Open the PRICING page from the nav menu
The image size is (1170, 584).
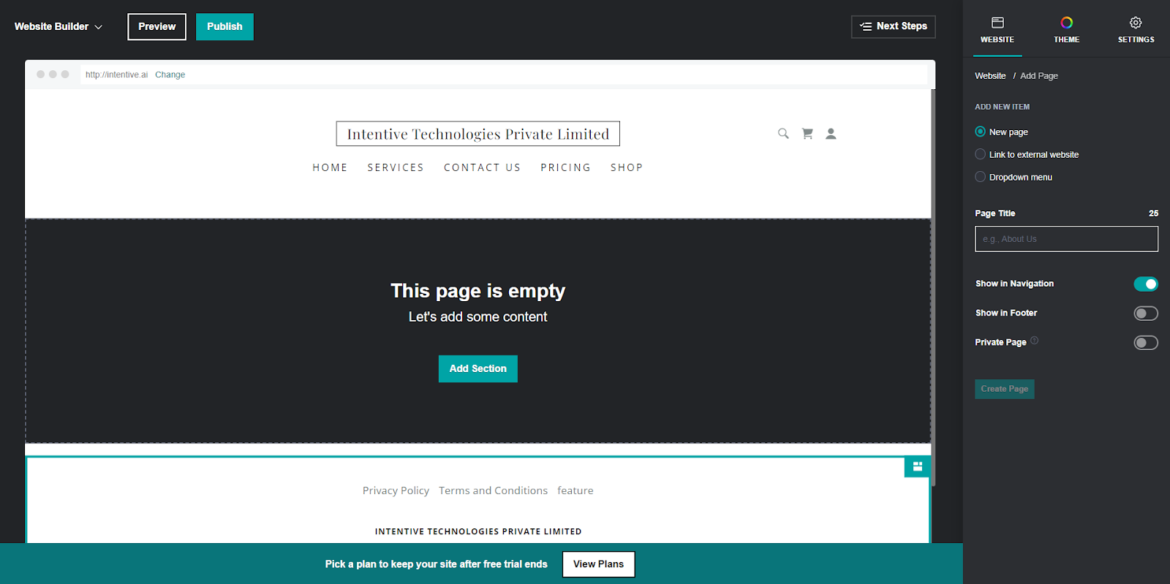(565, 167)
